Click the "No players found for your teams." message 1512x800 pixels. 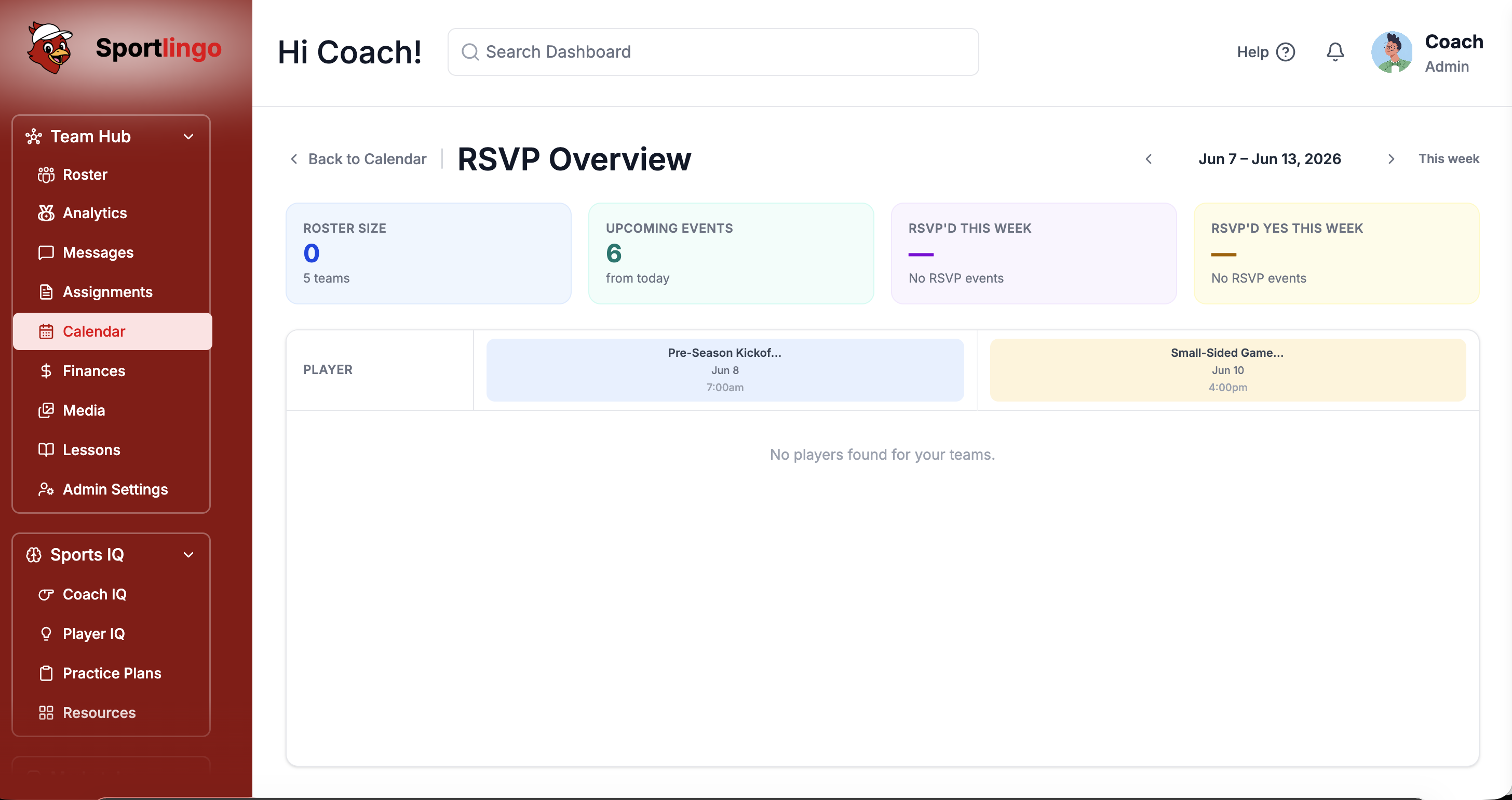click(882, 455)
